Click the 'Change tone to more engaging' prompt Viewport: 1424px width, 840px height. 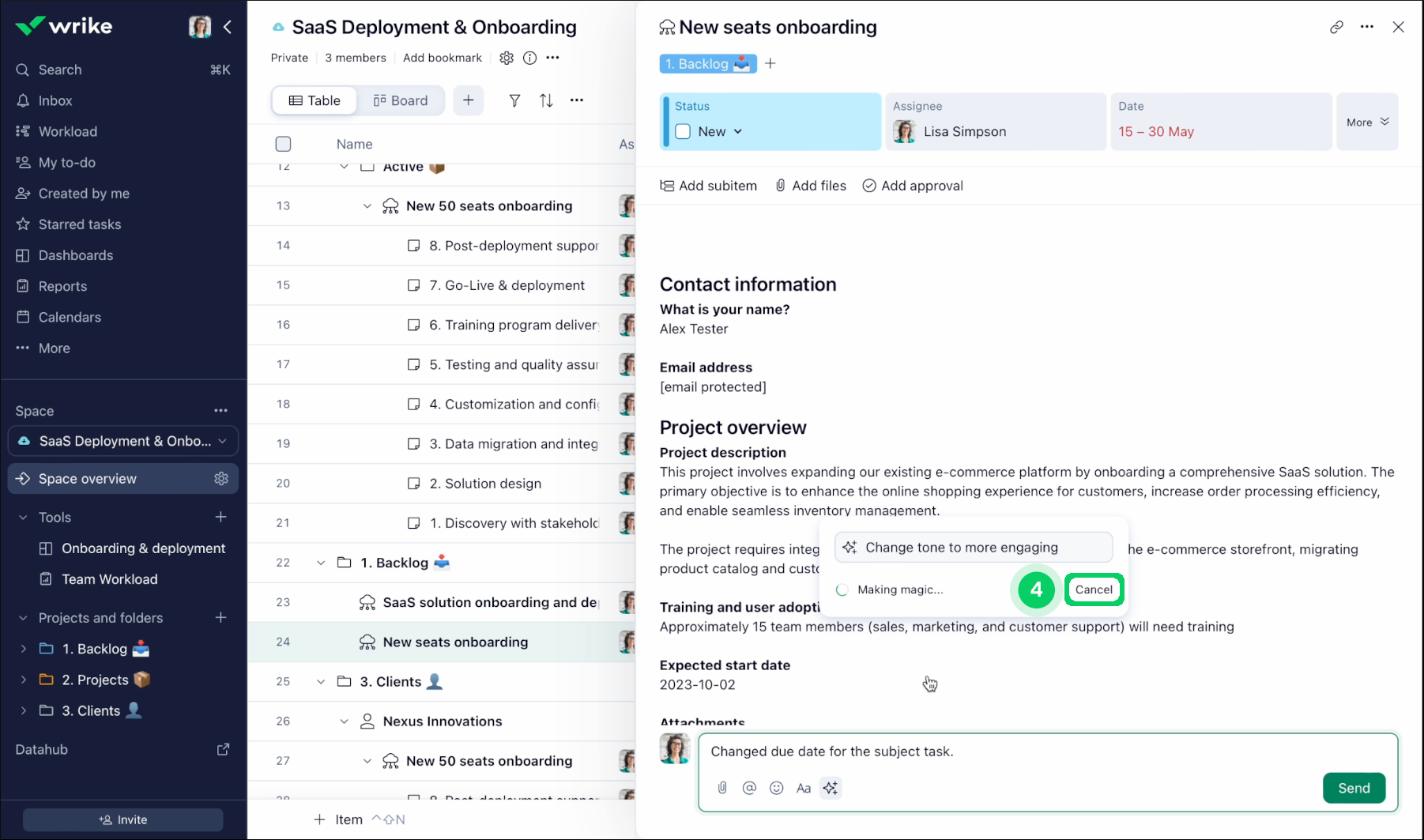click(x=974, y=548)
